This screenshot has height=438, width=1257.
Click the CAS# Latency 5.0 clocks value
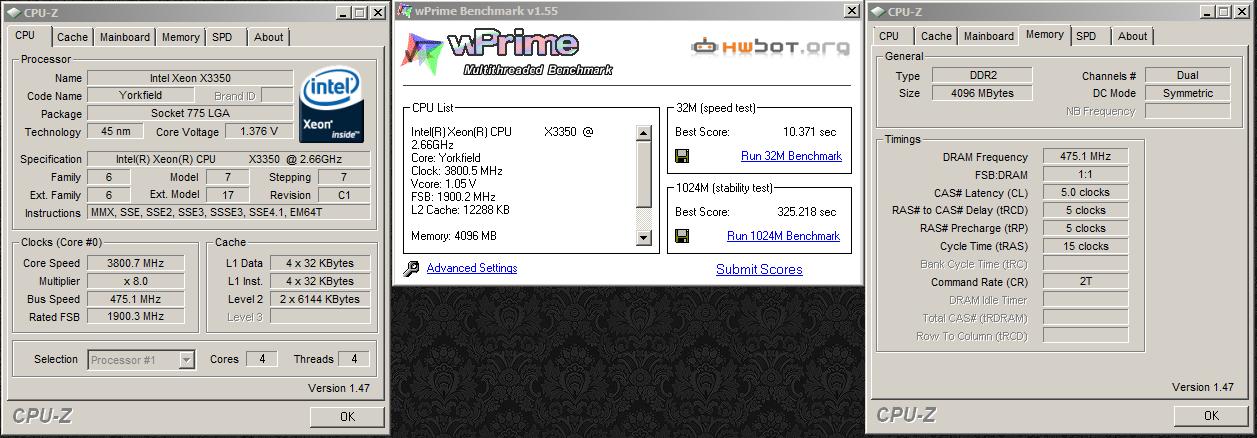pos(1086,192)
